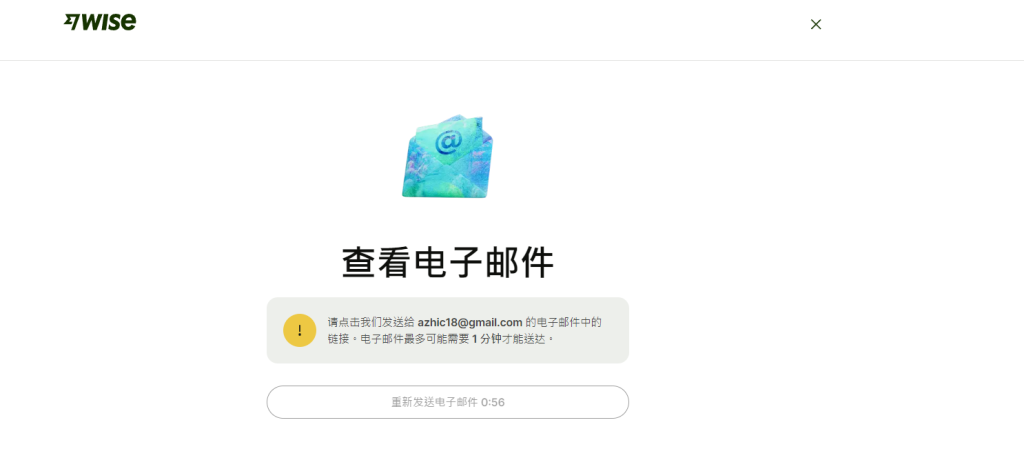This screenshot has width=1024, height=469.
Task: Click the 才能送达 text at message end
Action: [x=524, y=339]
